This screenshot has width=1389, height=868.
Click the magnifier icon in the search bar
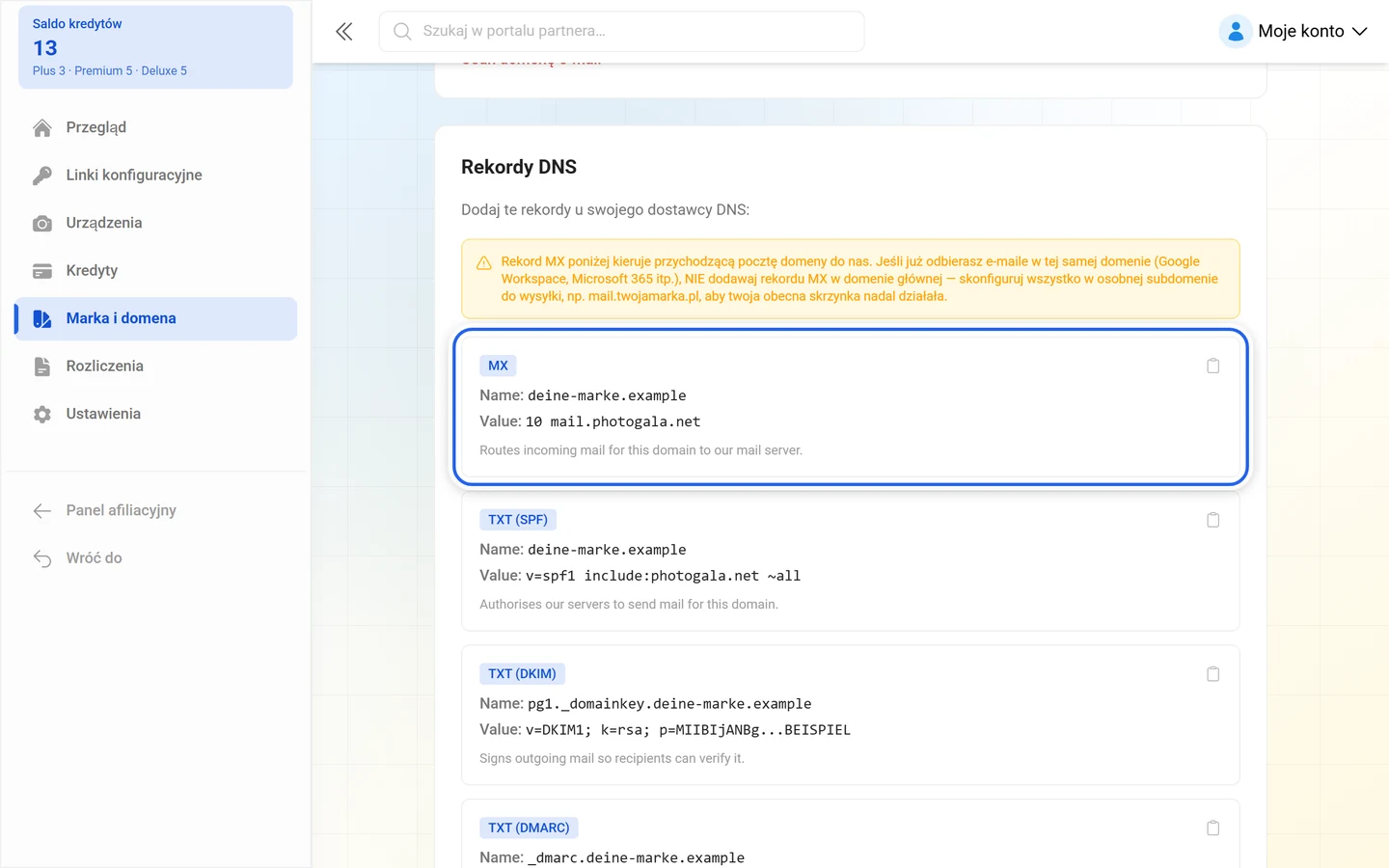[402, 32]
